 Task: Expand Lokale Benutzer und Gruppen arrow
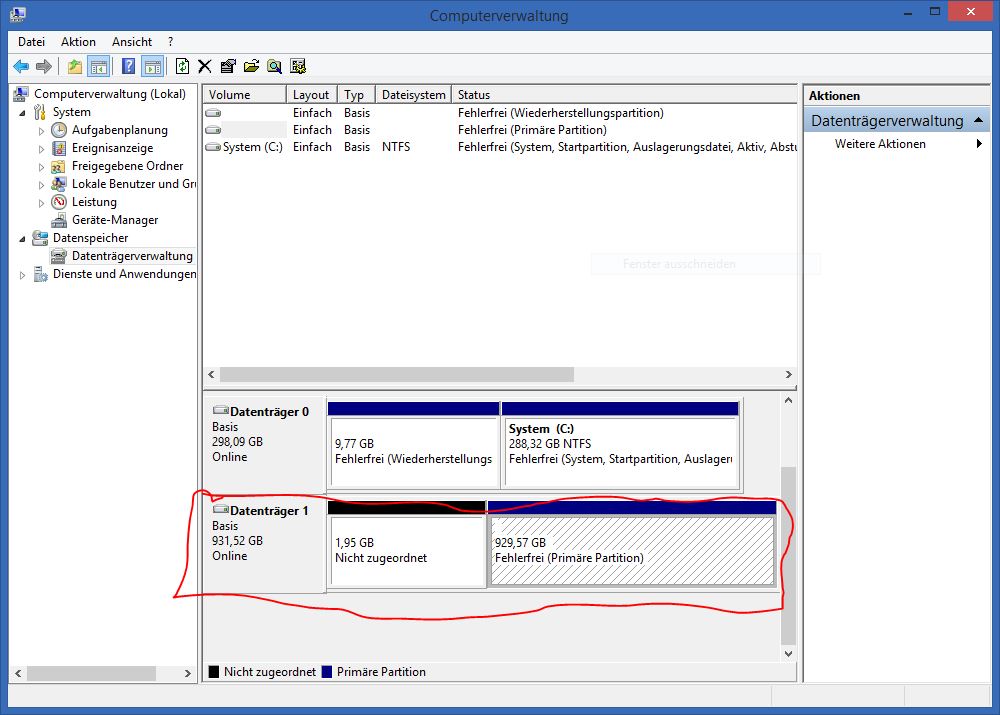41,184
